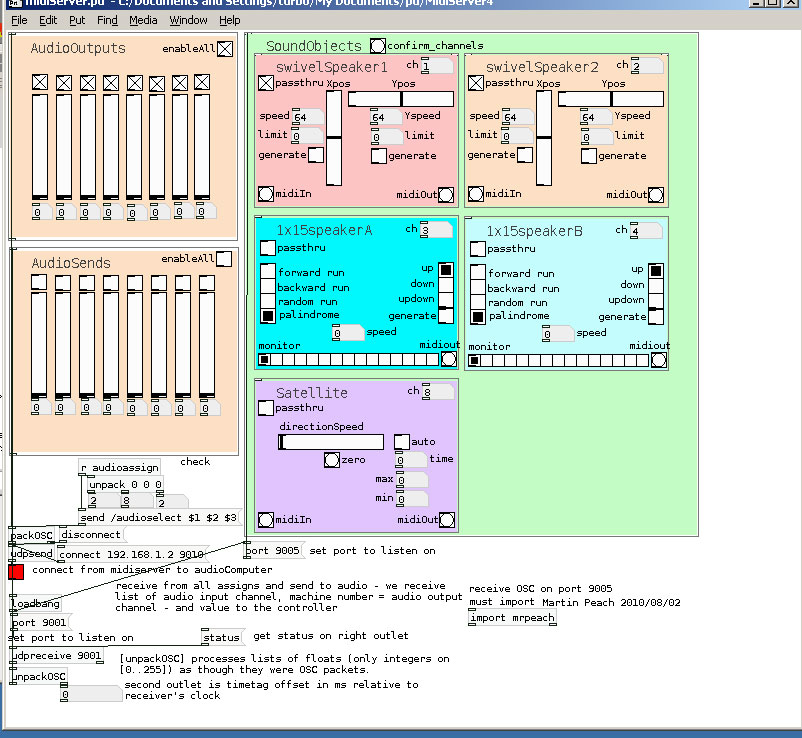
Task: Click the disconnect message box
Action: (90, 535)
